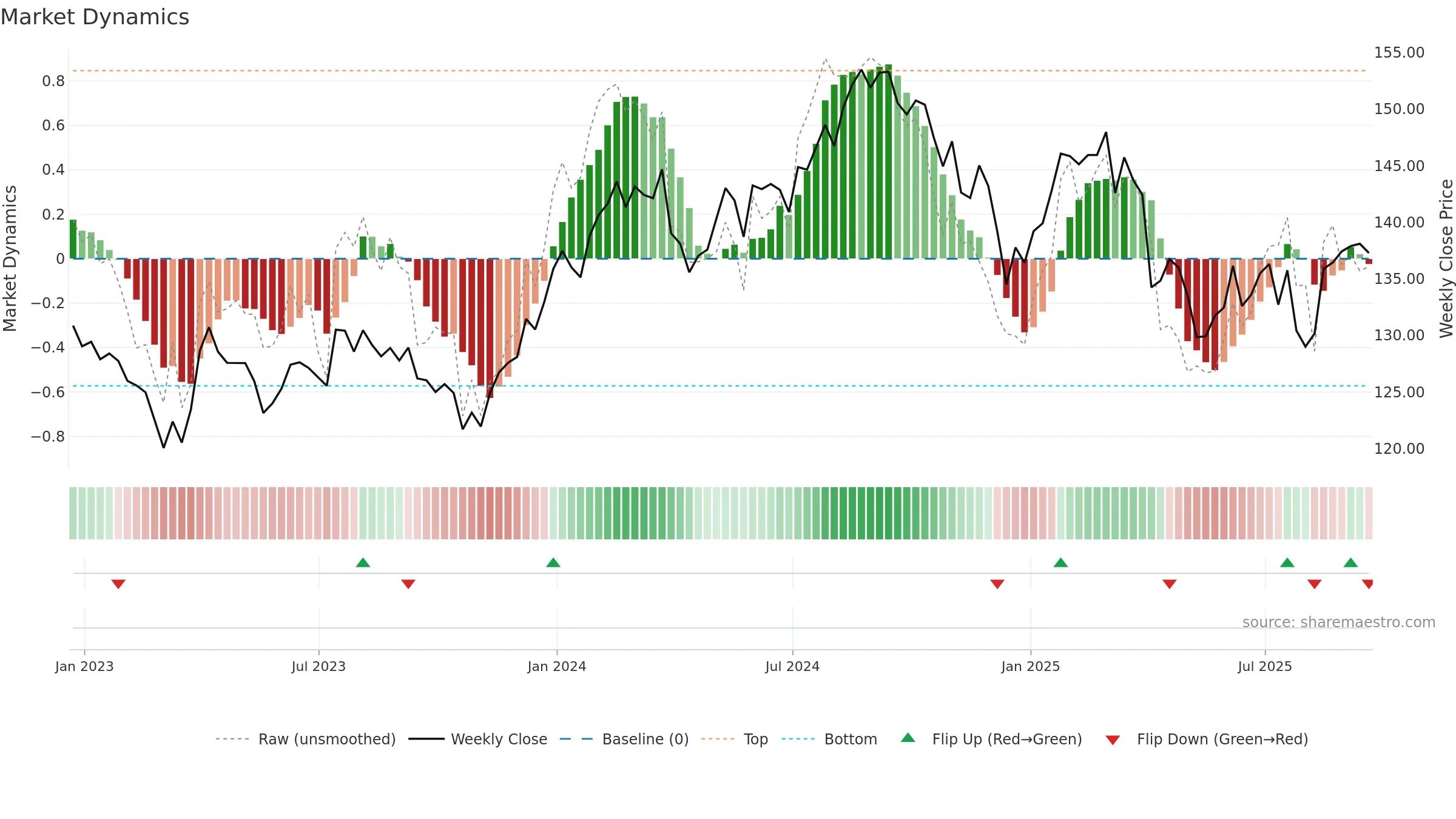The image size is (1456, 819).
Task: Select the flip-down marker in August 2025
Action: 1315,584
